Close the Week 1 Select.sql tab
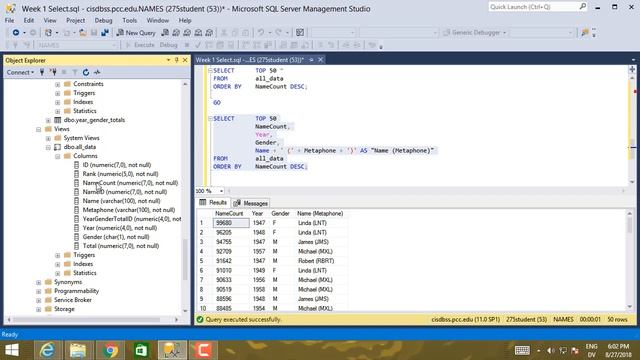This screenshot has height=360, width=640. (x=320, y=60)
